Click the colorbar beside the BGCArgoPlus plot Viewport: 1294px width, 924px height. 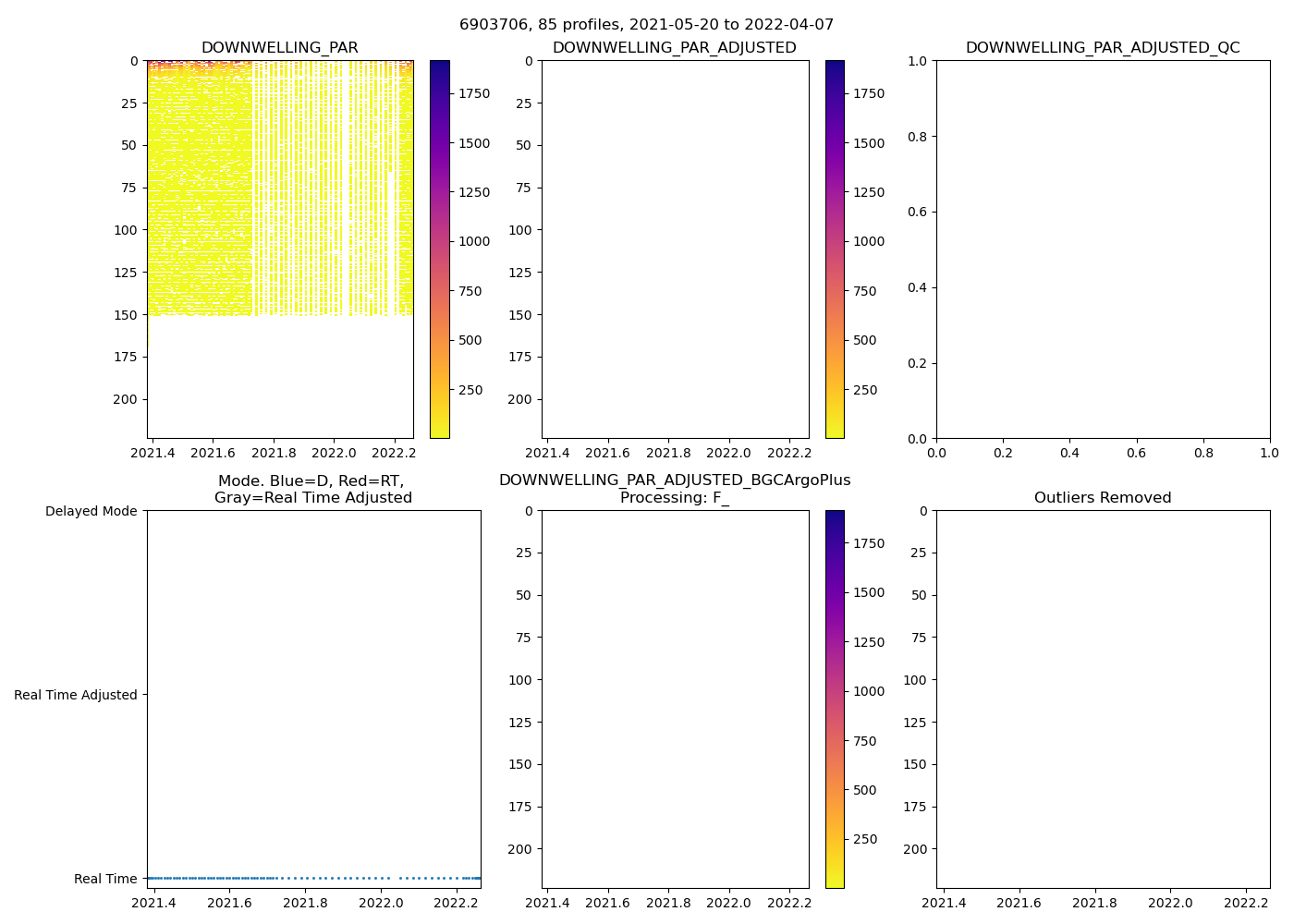click(835, 699)
